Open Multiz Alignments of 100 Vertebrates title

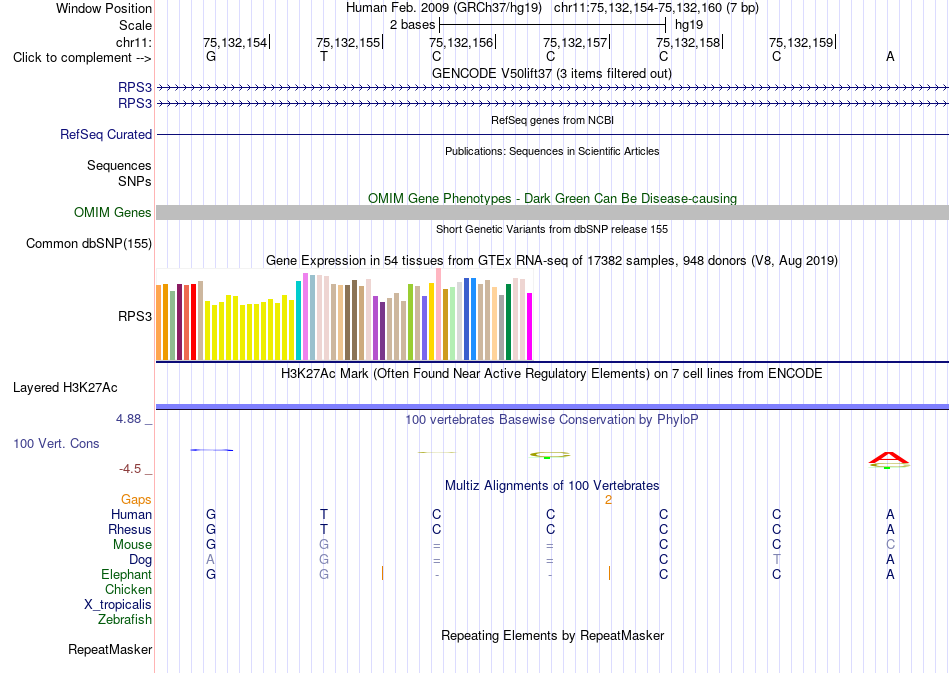(552, 485)
